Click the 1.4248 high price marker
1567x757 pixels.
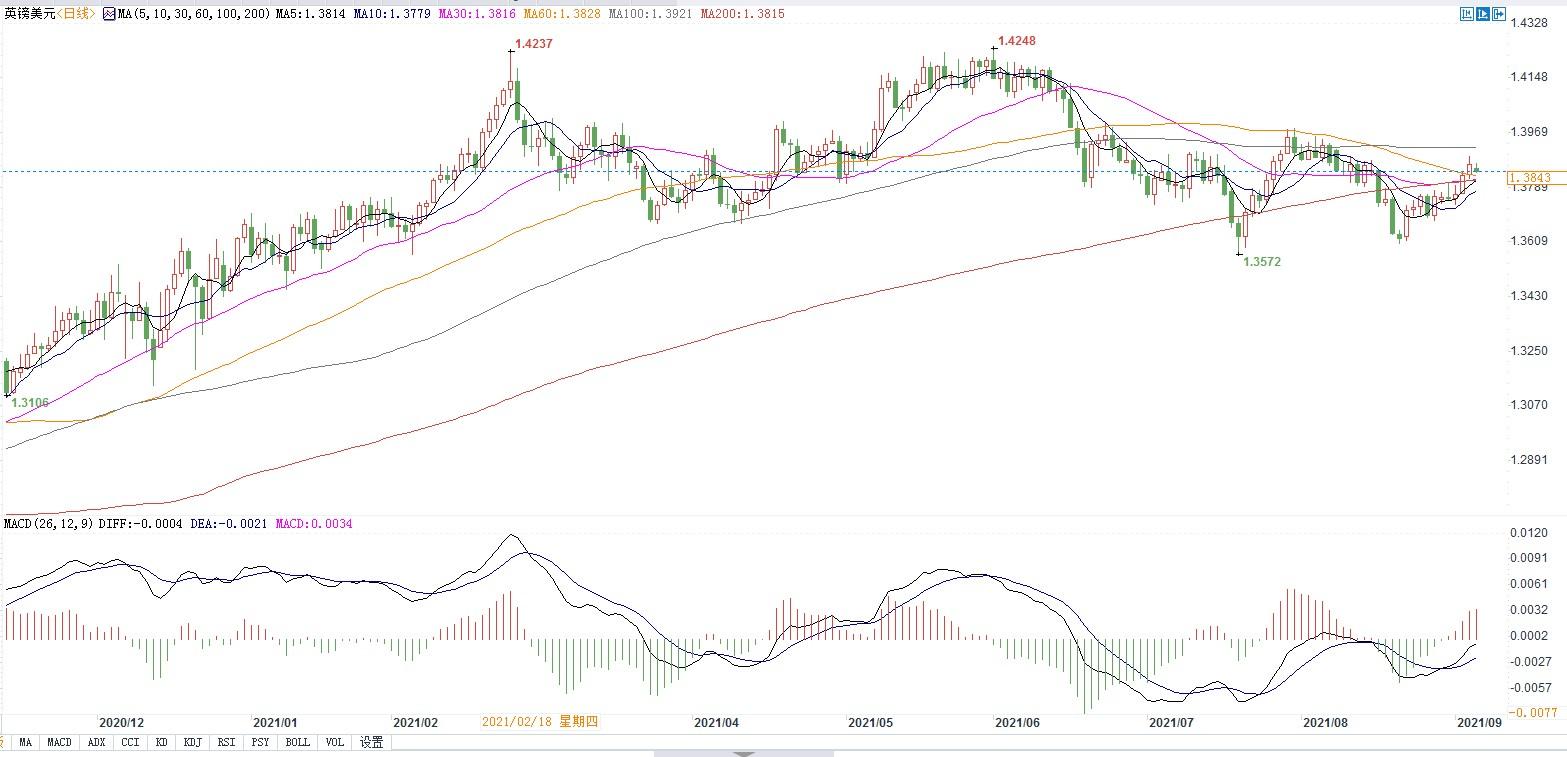coord(1016,42)
